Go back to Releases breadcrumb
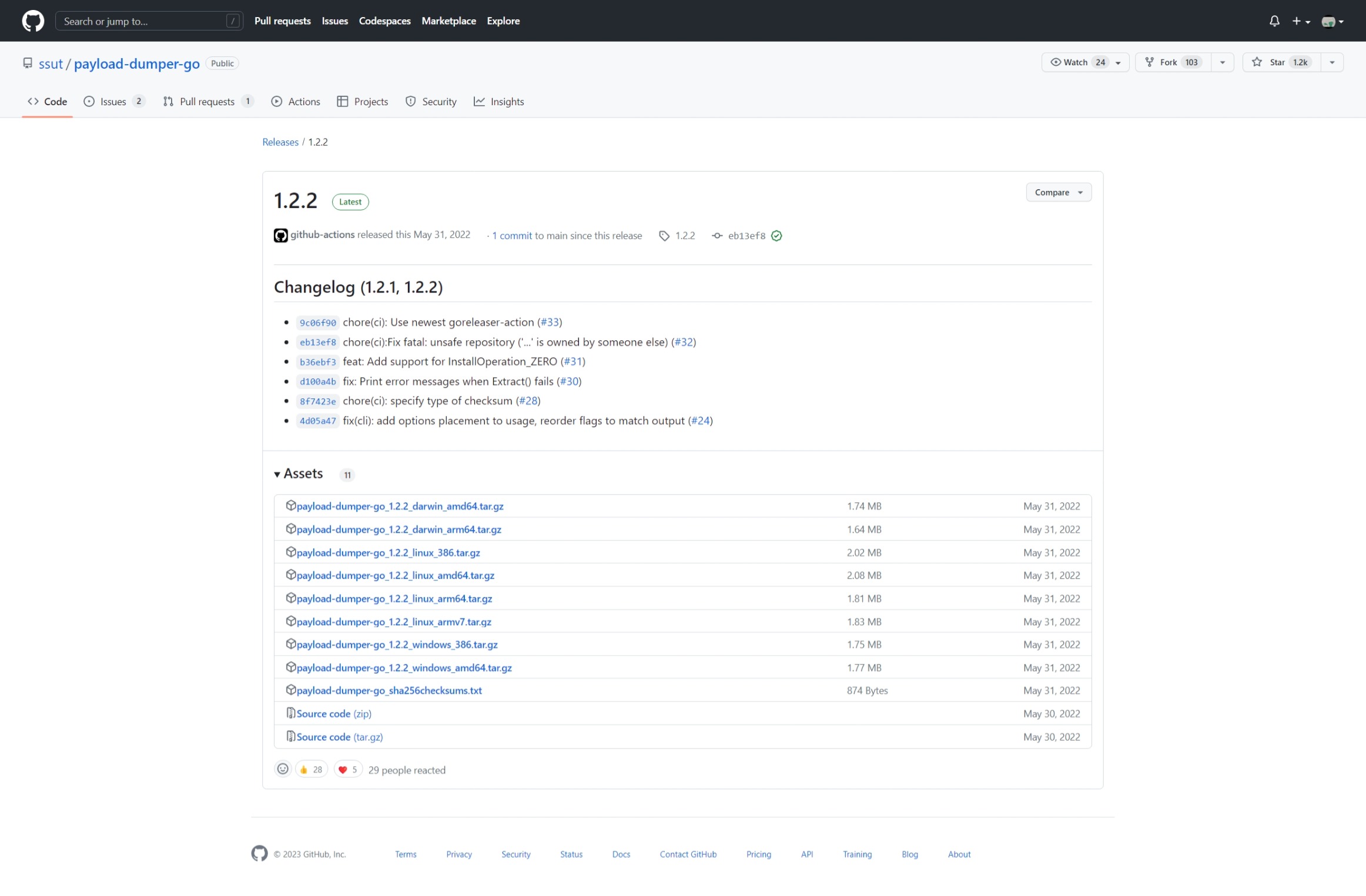Screen dimensions: 1366x896 point(280,142)
